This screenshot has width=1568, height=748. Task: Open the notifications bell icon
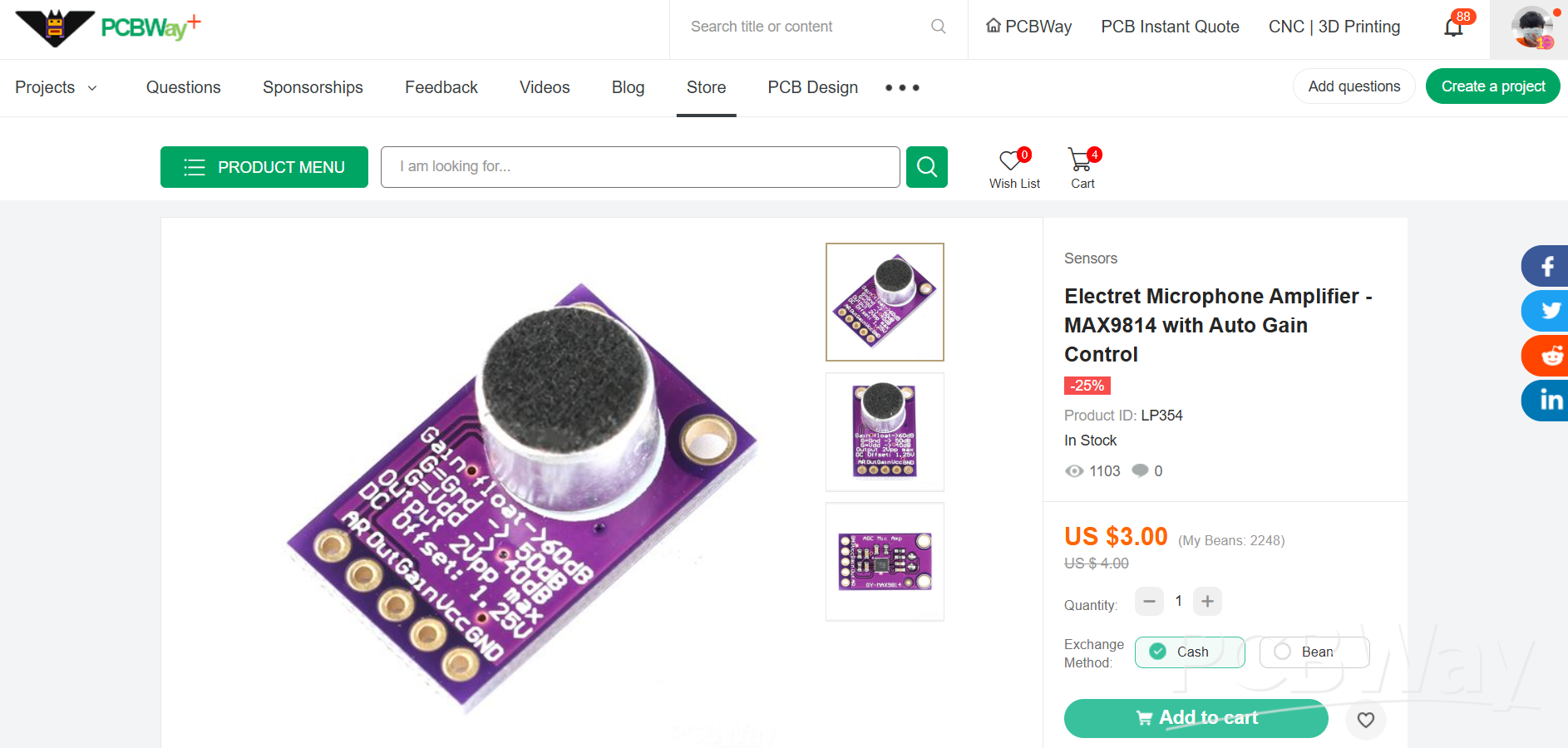(1454, 27)
